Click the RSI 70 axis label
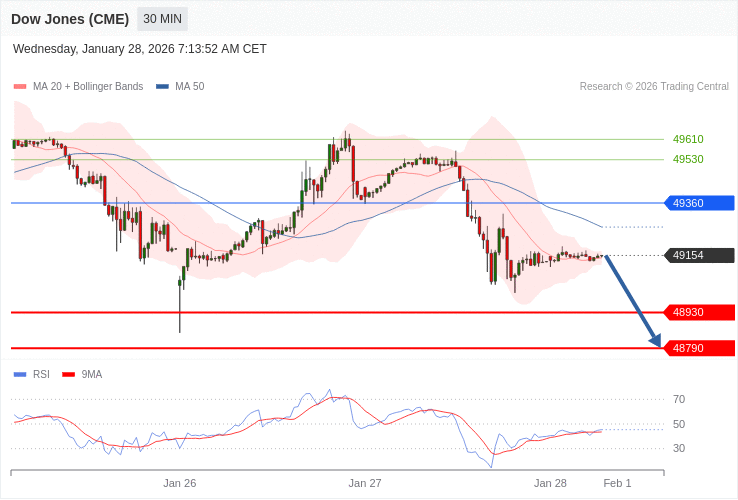The width and height of the screenshot is (738, 500). (679, 399)
